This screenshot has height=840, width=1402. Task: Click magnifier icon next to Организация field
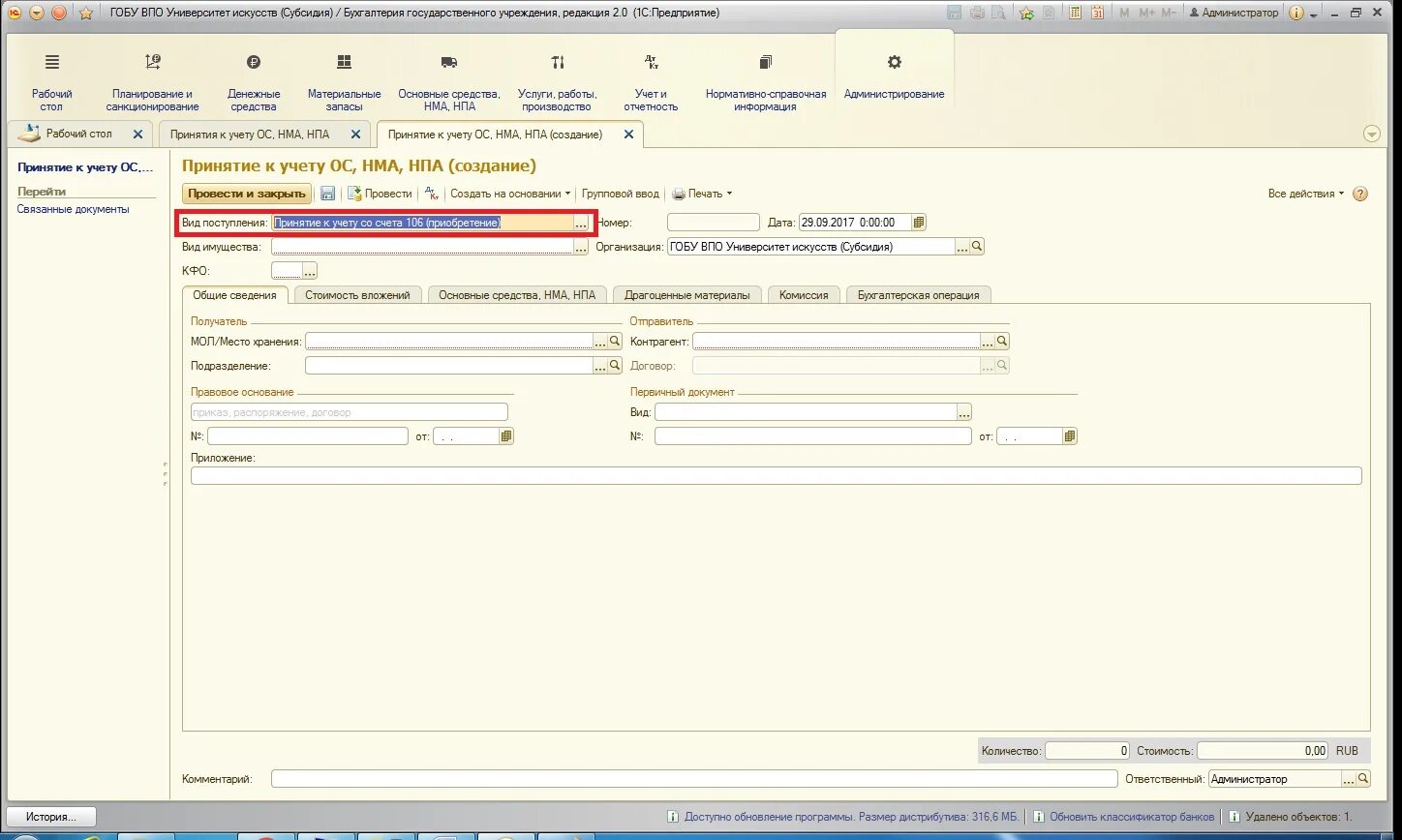[977, 247]
